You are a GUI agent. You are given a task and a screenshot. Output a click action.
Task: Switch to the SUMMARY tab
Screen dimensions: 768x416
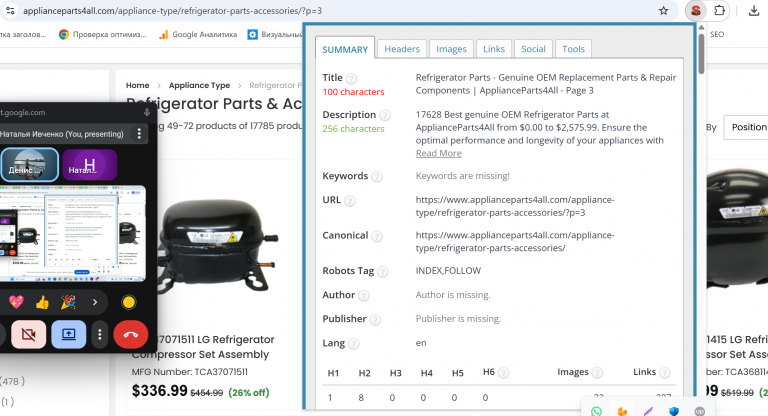pyautogui.click(x=345, y=49)
